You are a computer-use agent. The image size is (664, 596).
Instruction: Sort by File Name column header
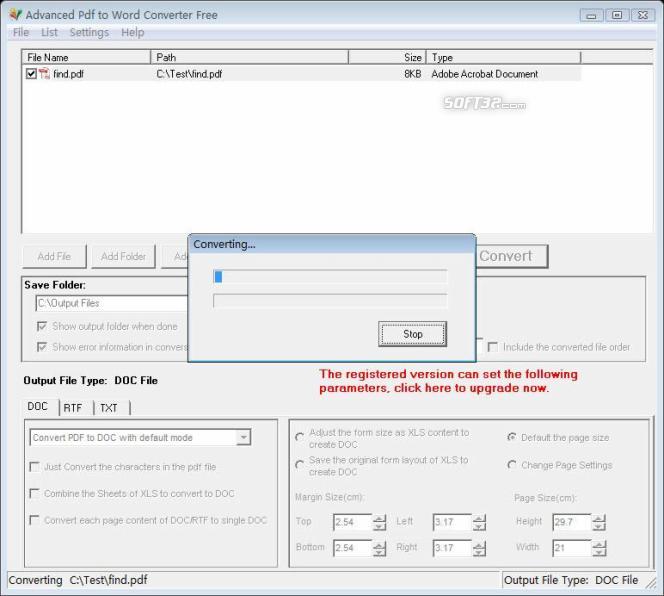pos(86,57)
